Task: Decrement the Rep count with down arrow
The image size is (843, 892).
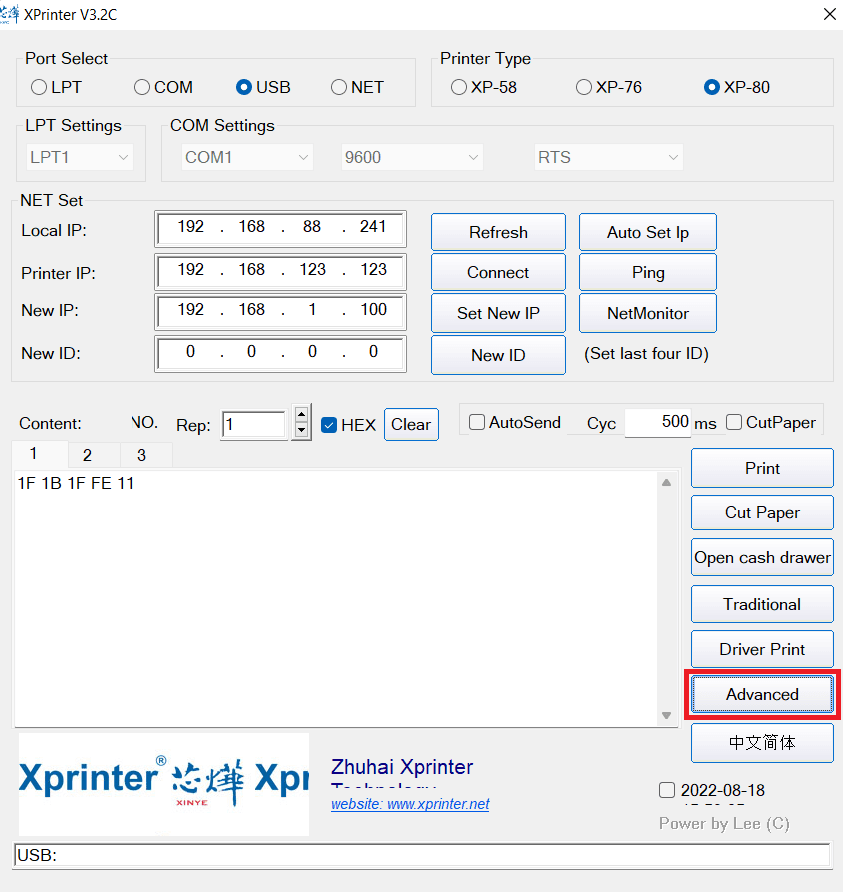Action: [x=301, y=431]
